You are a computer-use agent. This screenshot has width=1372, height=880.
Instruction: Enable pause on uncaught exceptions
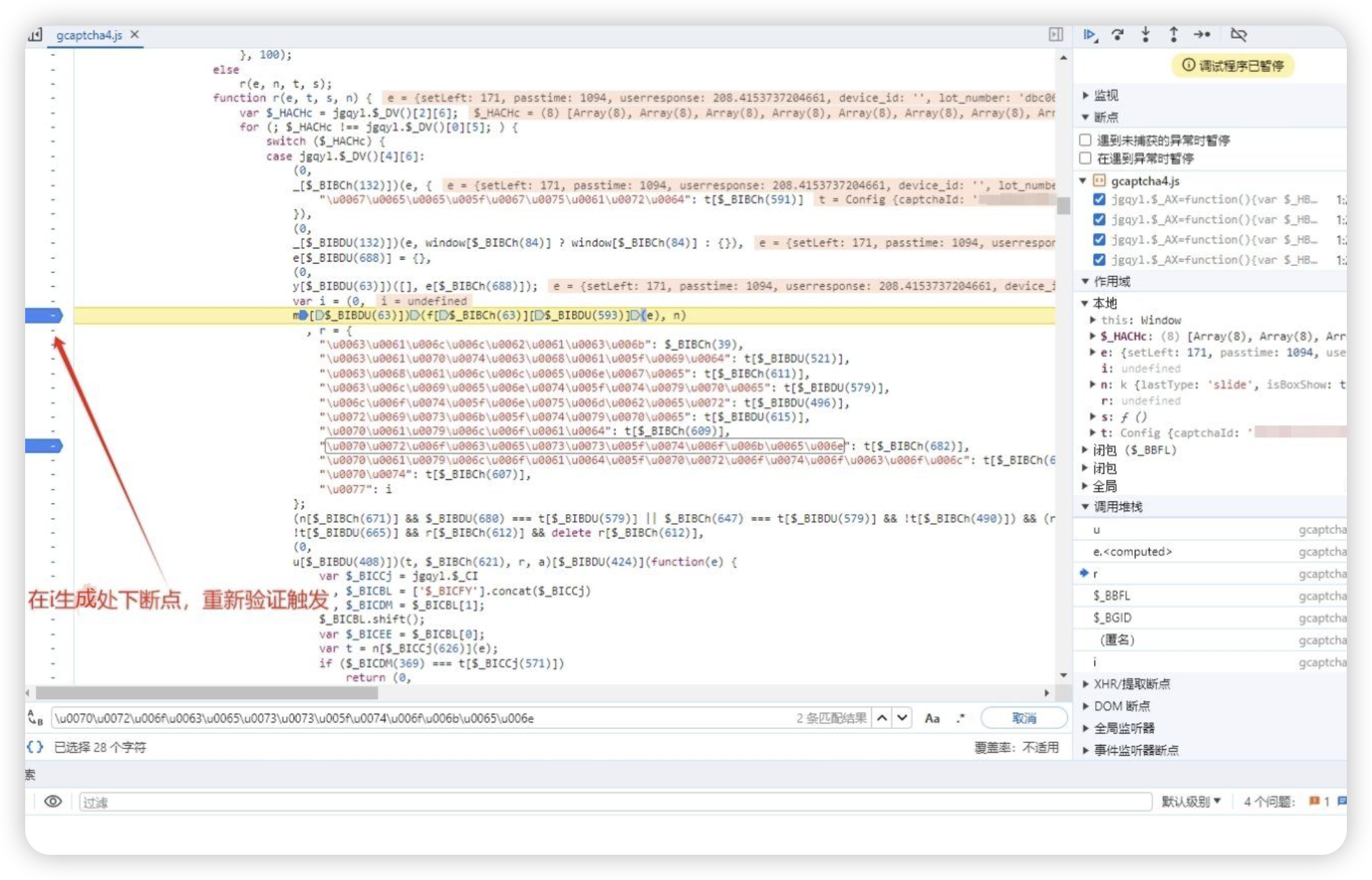[x=1085, y=141]
